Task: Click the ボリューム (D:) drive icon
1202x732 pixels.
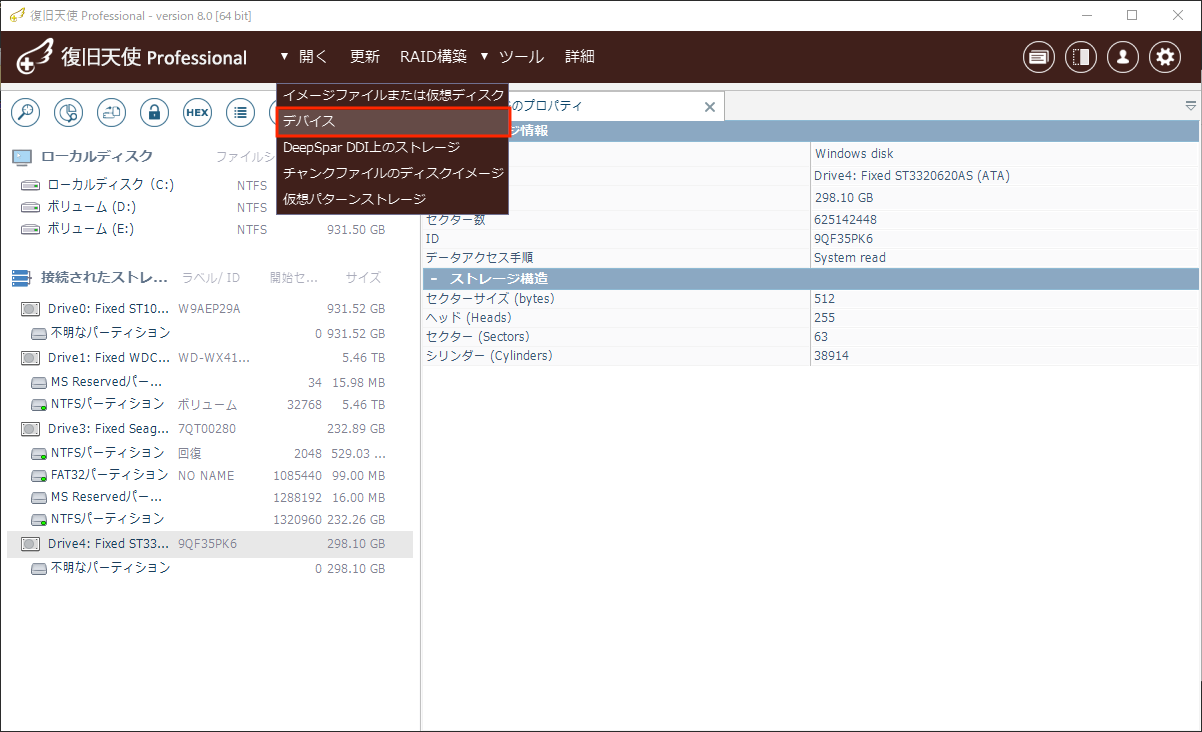Action: coord(30,207)
